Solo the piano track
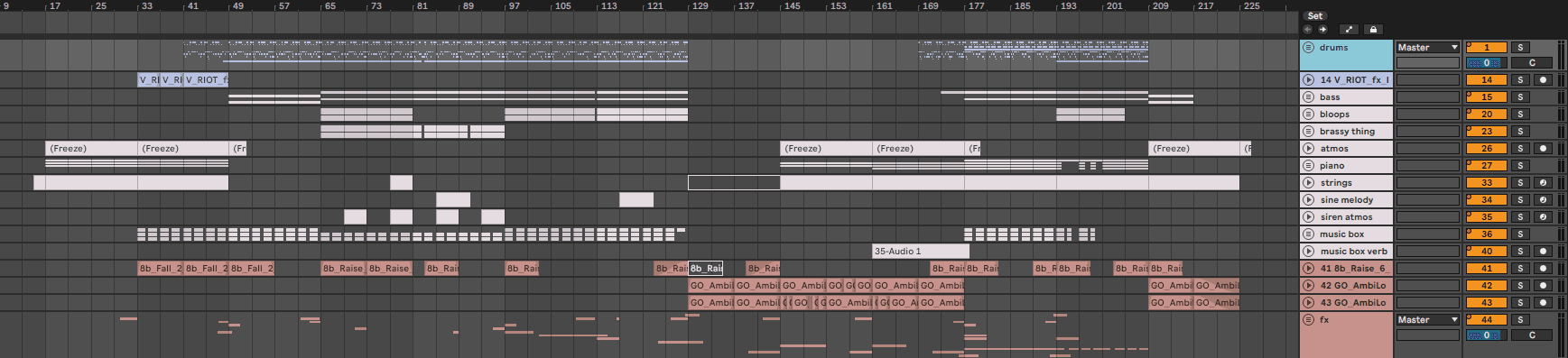Image resolution: width=1568 pixels, height=358 pixels. [1520, 166]
